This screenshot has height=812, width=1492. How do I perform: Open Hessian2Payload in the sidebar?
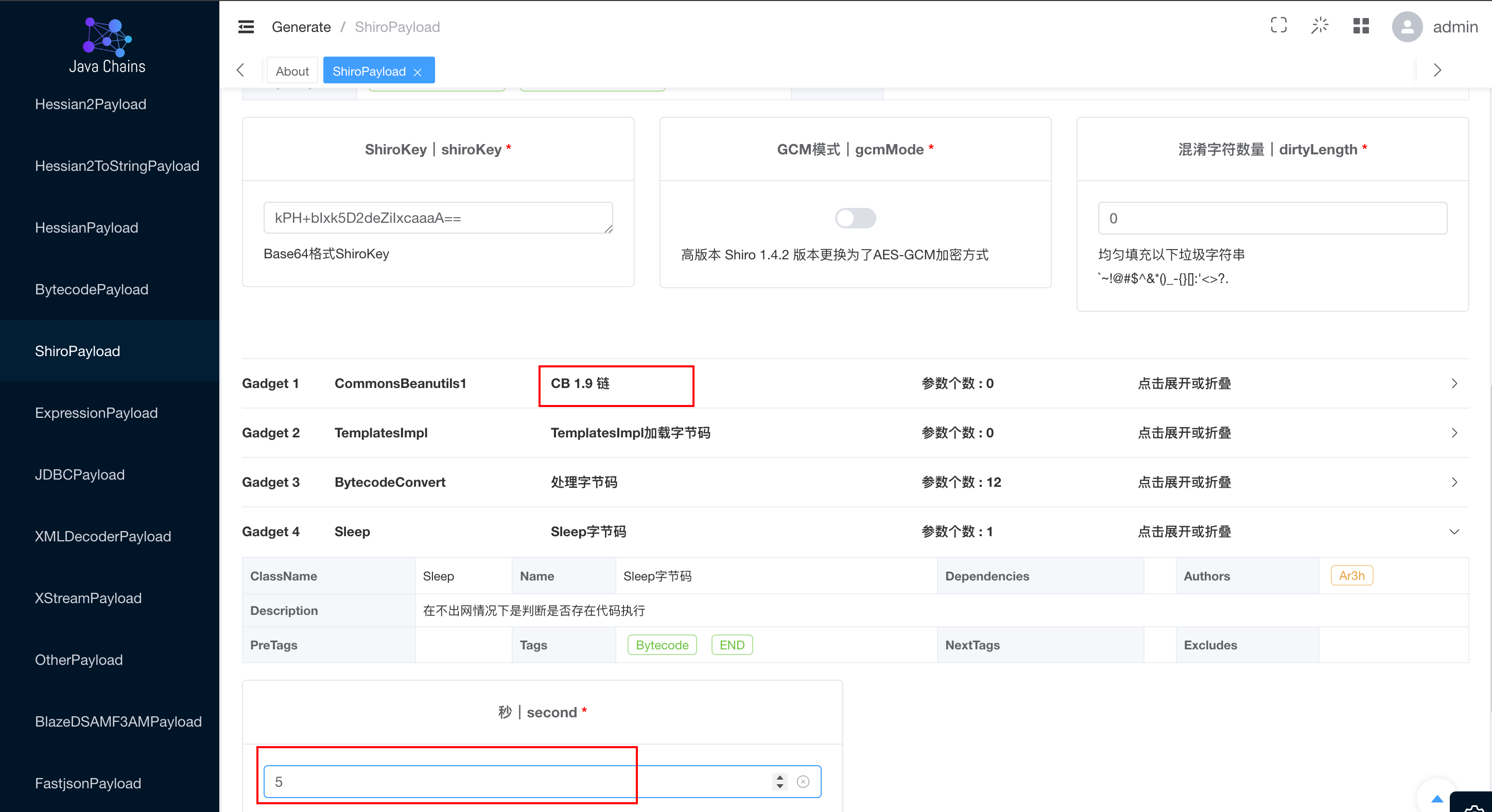tap(110, 104)
